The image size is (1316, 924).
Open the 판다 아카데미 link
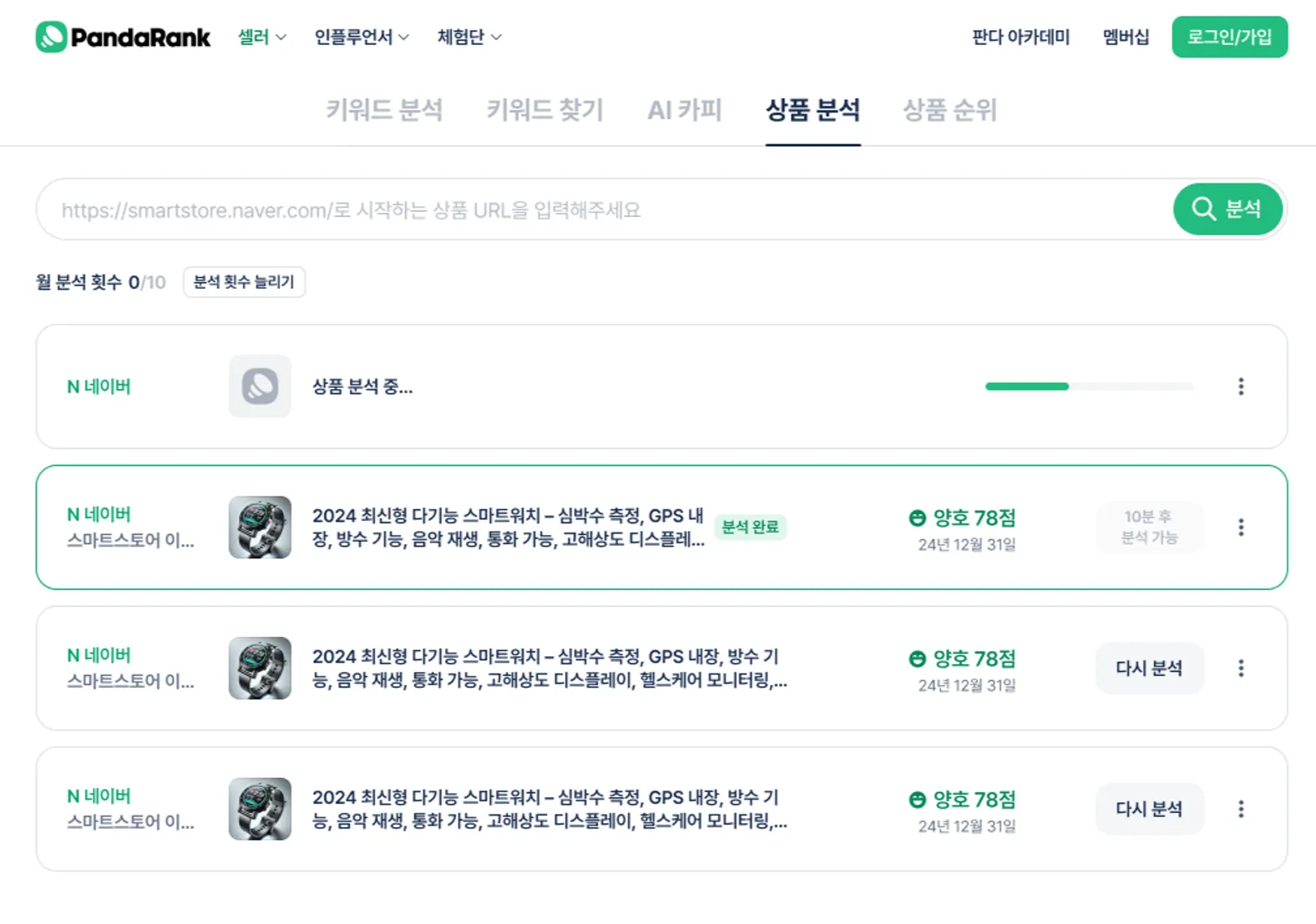tap(1020, 37)
